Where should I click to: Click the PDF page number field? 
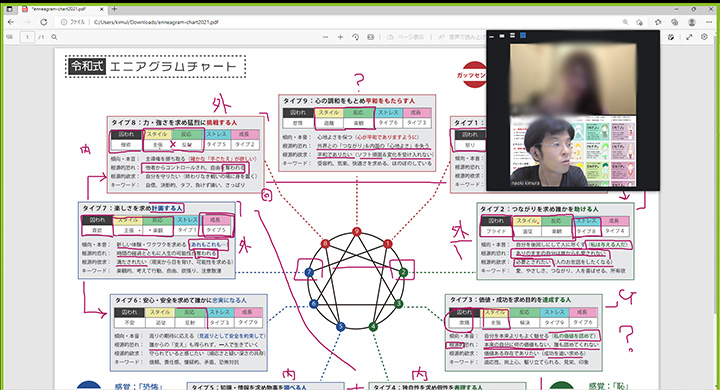pos(27,37)
